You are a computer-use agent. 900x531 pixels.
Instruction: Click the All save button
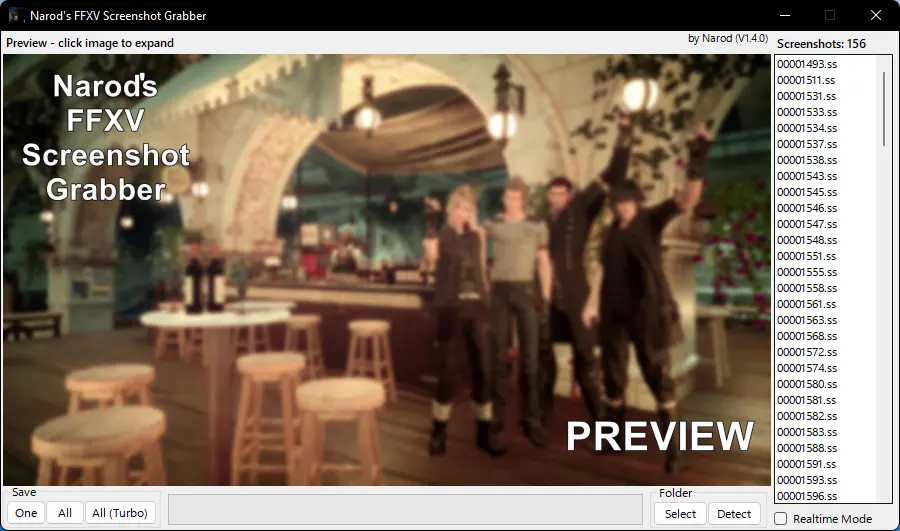tap(65, 513)
